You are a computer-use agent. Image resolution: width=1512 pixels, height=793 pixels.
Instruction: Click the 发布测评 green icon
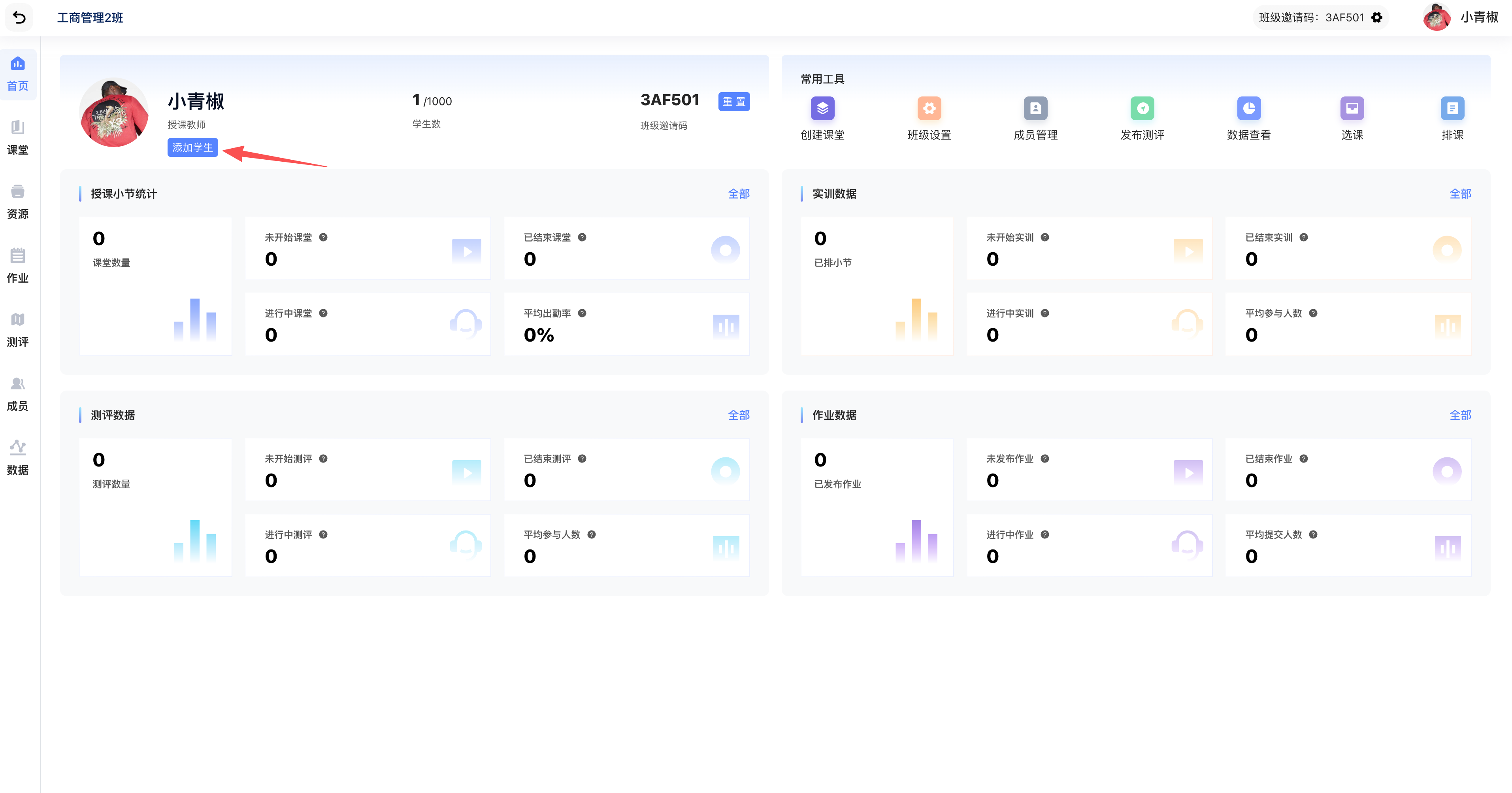(1142, 109)
